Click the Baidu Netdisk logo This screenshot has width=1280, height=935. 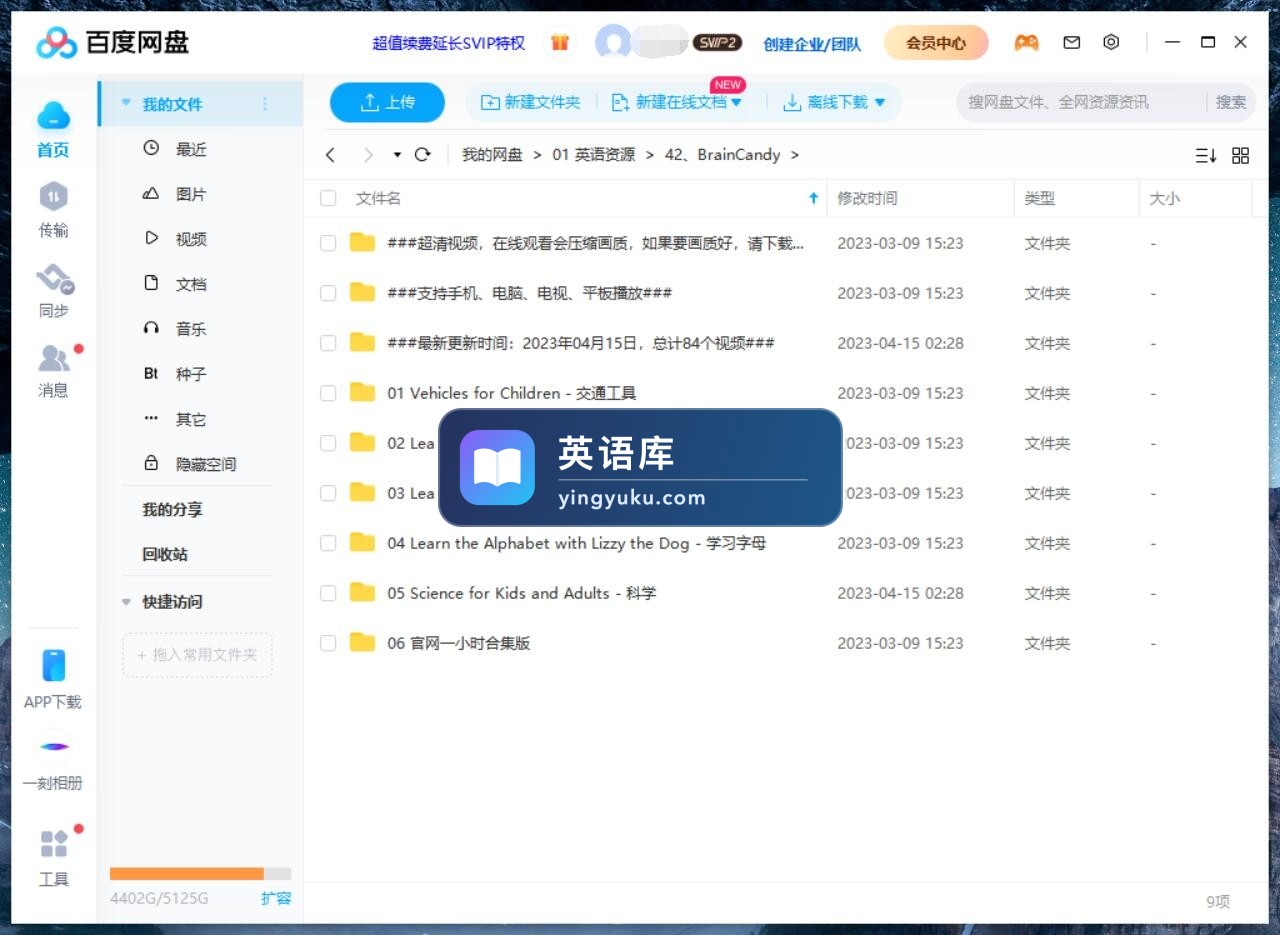tap(113, 42)
